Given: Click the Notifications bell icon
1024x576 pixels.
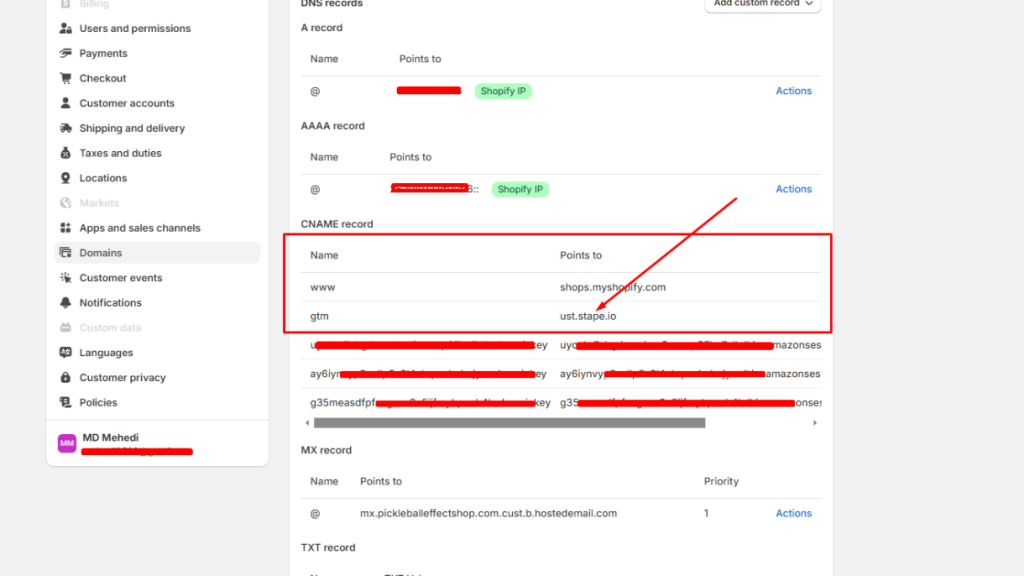Looking at the screenshot, I should (65, 302).
